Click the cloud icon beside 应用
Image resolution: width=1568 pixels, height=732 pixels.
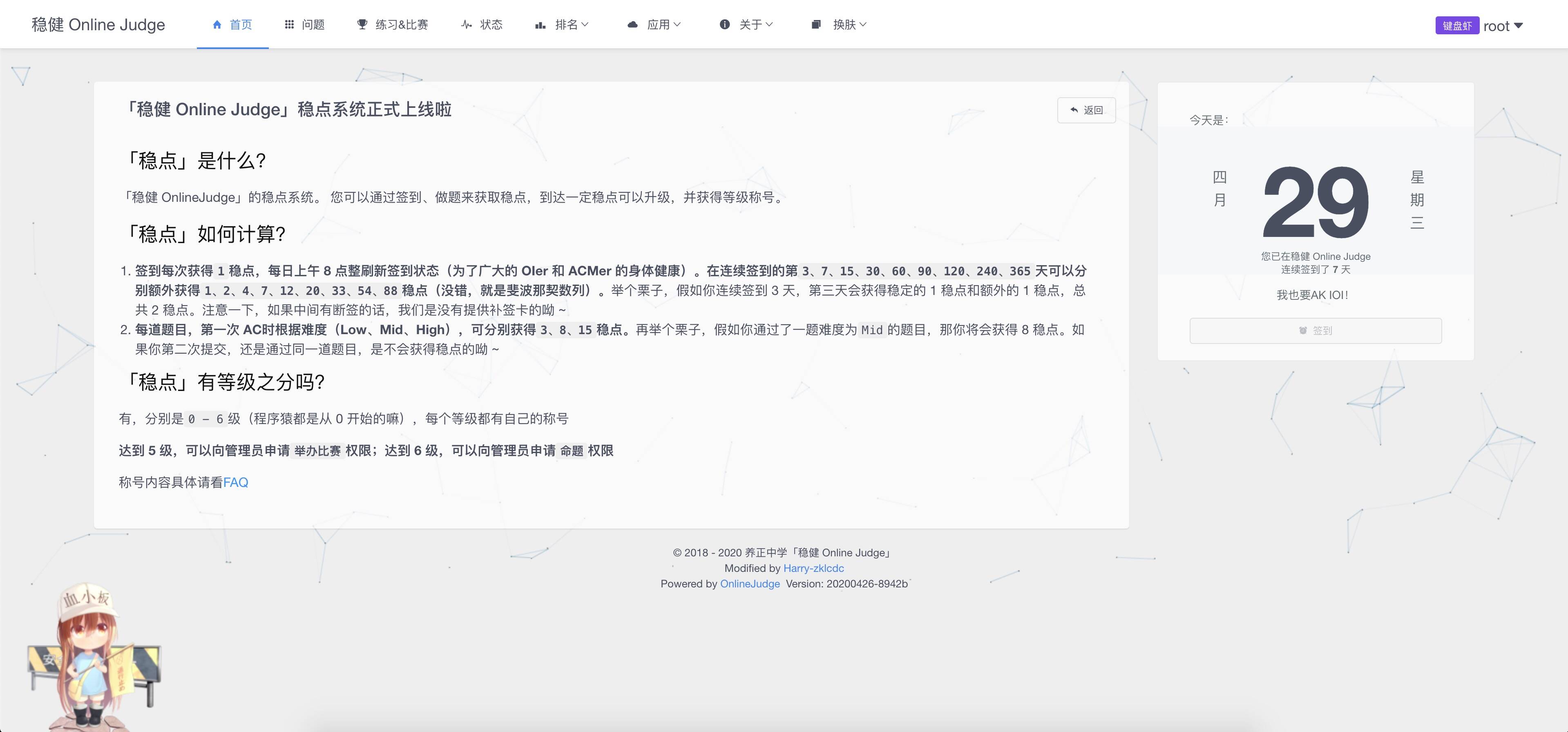(x=632, y=25)
